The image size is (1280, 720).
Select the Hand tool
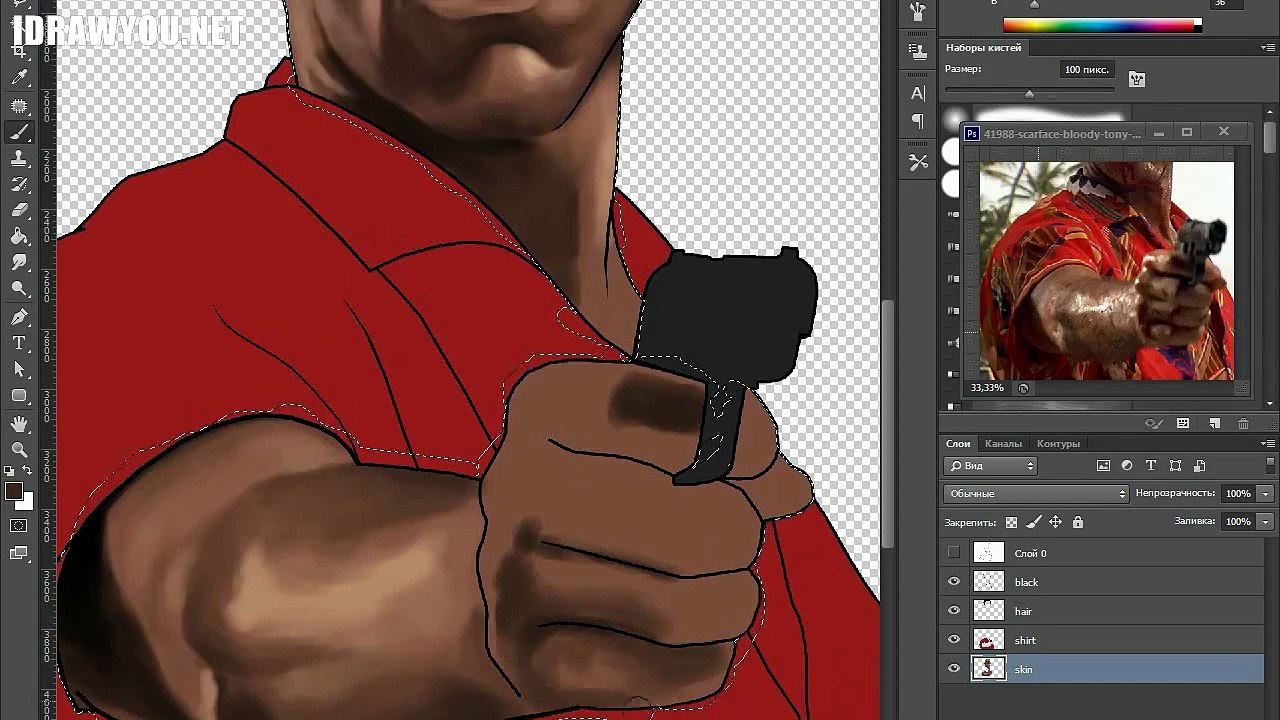(x=19, y=424)
